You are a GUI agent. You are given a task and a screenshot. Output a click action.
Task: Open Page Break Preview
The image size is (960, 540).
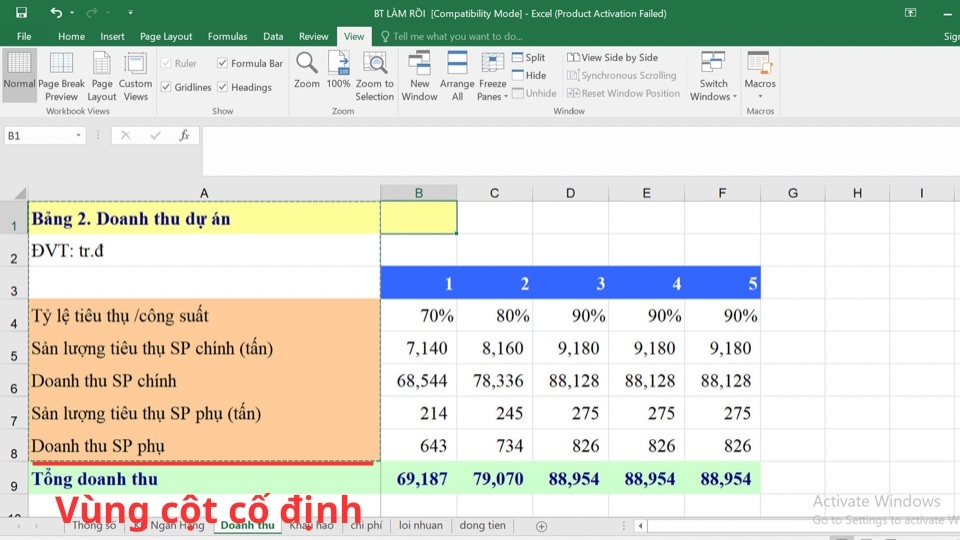pyautogui.click(x=61, y=77)
